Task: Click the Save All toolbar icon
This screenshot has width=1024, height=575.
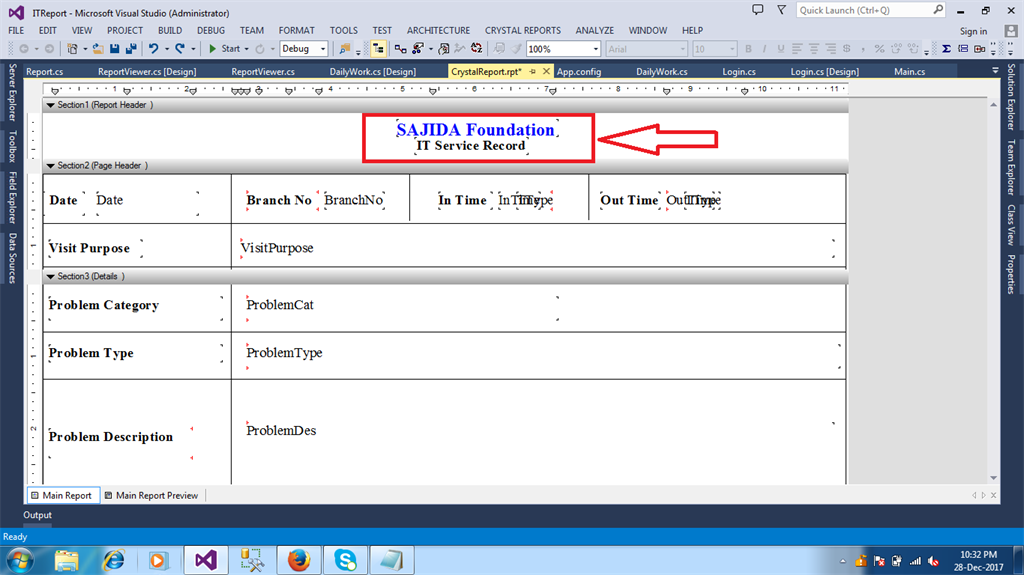Action: [131, 48]
